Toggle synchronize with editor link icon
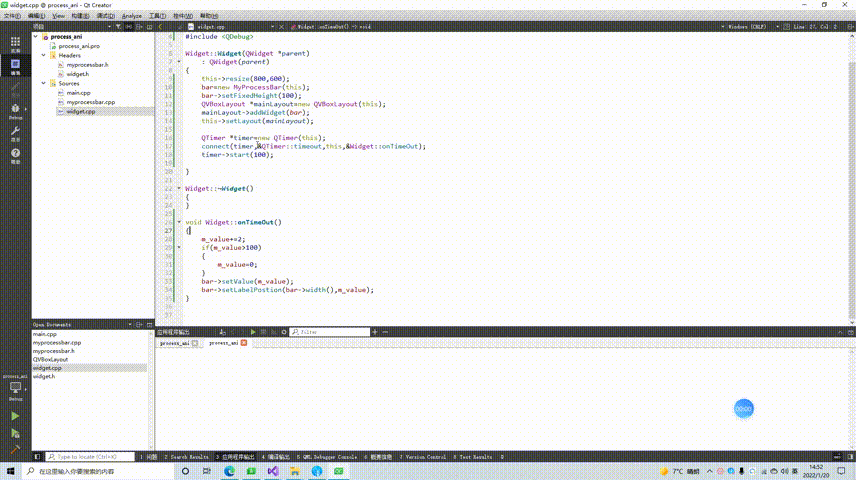 [129, 26]
